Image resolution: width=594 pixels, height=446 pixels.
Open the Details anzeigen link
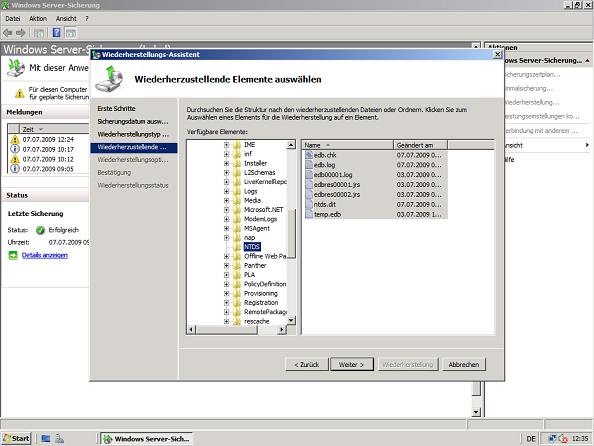point(45,255)
